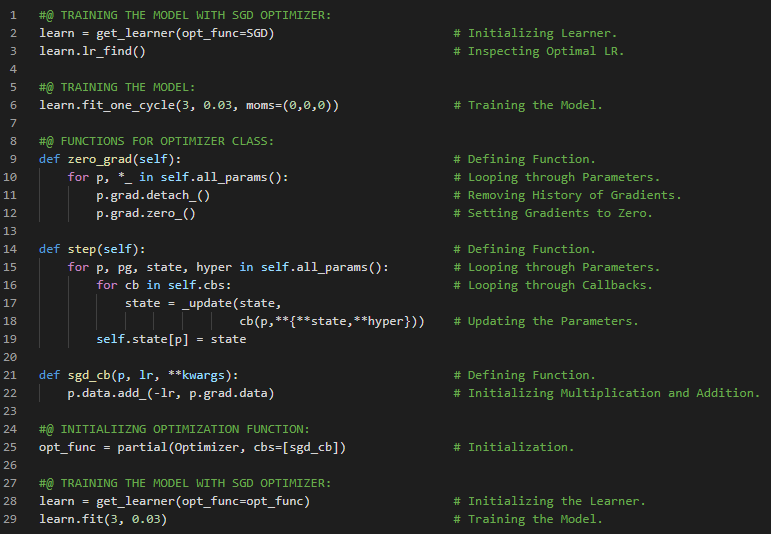This screenshot has height=534, width=771.
Task: Click line number 14 in the gutter
Action: (12, 249)
